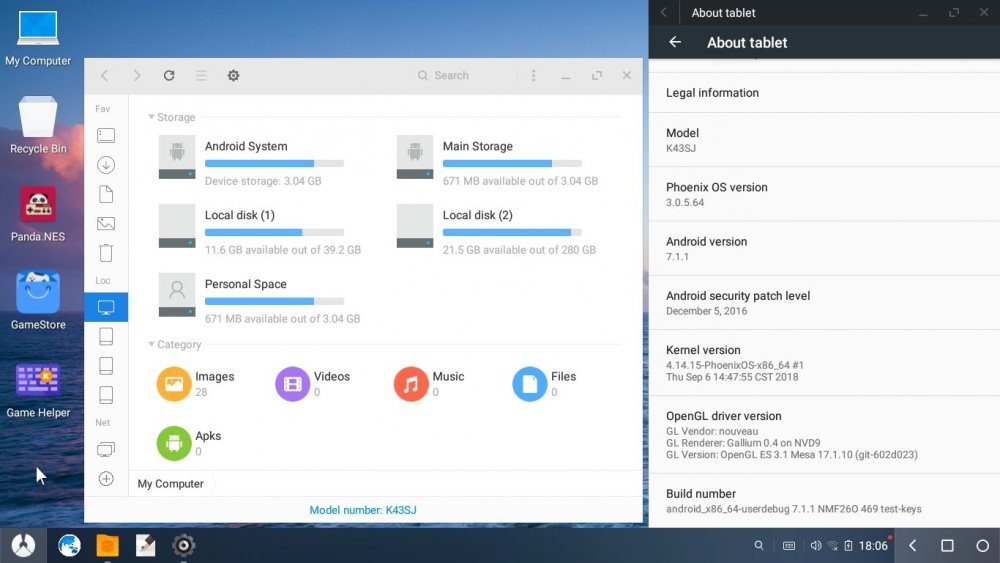Image resolution: width=1000 pixels, height=563 pixels.
Task: Open Trash in the file manager sidebar
Action: pyautogui.click(x=106, y=252)
